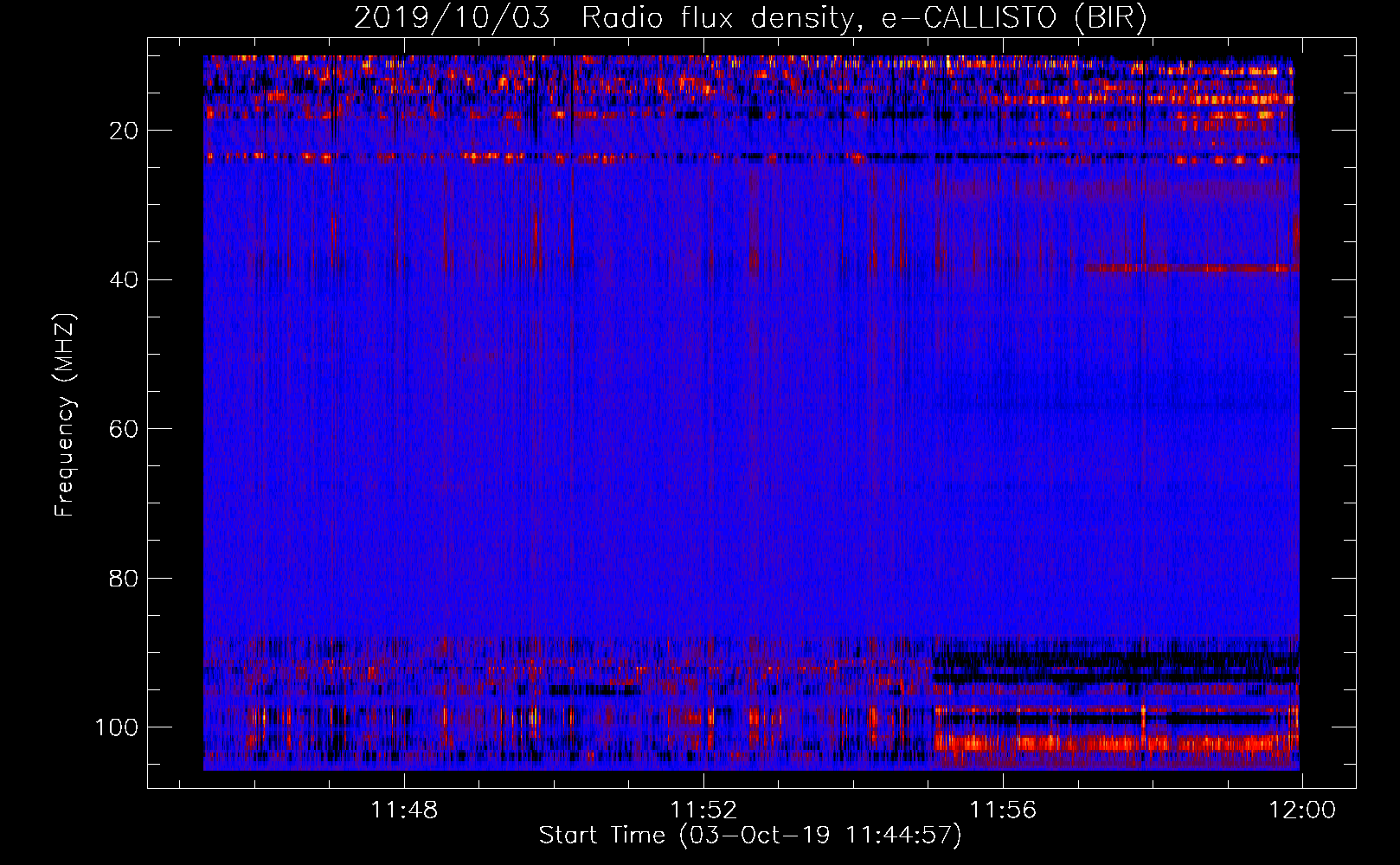Click the "Start Time (03-Oct-19 11:44:57)" label
This screenshot has width=1400, height=865.
click(750, 836)
